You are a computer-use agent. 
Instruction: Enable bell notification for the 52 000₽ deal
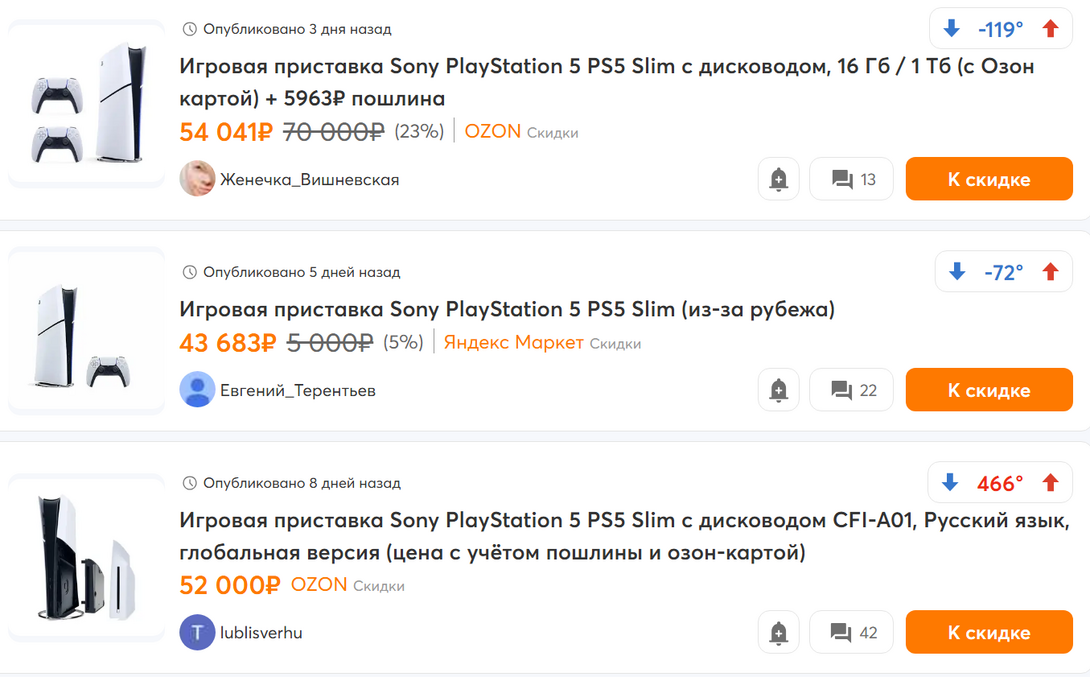(x=779, y=633)
